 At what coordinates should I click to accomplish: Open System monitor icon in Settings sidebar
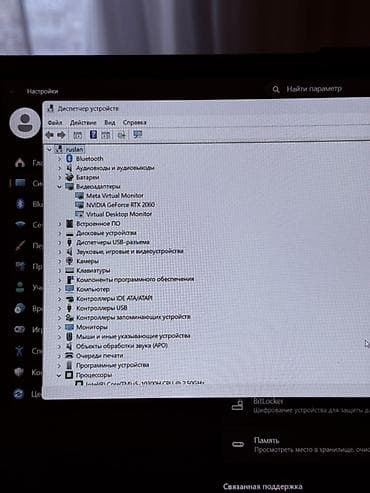pos(20,183)
